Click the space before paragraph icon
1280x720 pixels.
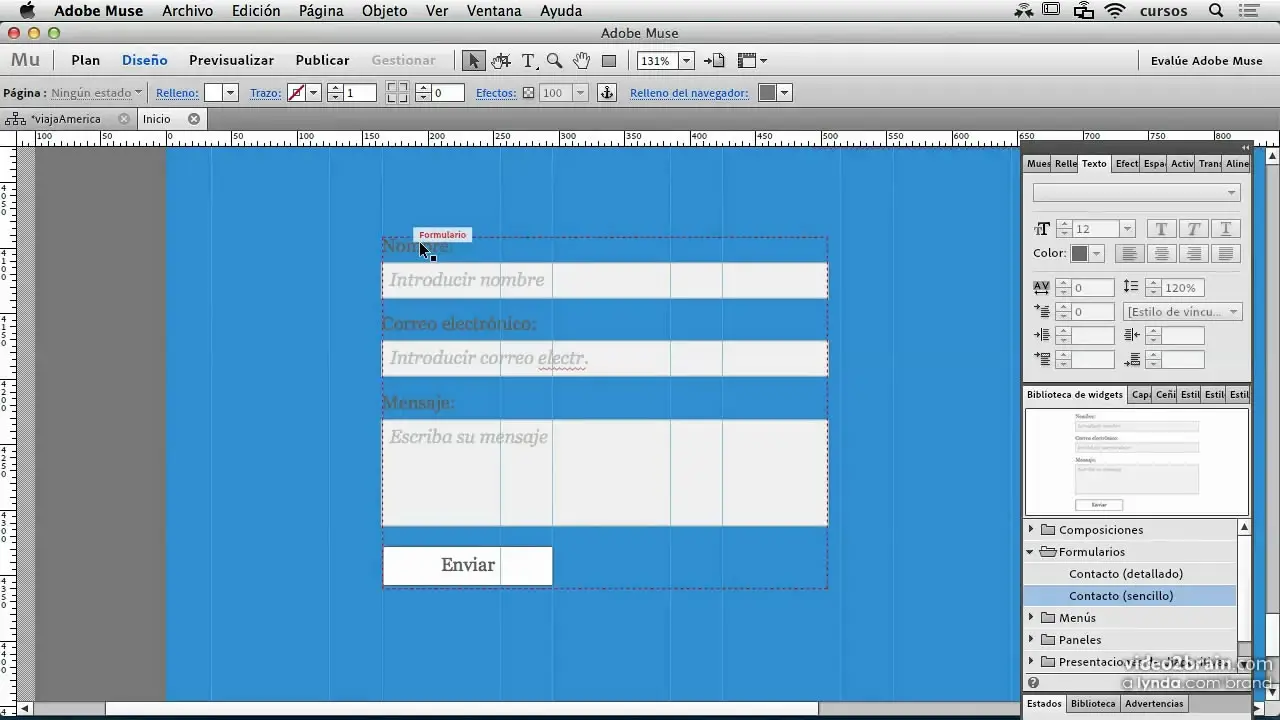coord(1042,360)
